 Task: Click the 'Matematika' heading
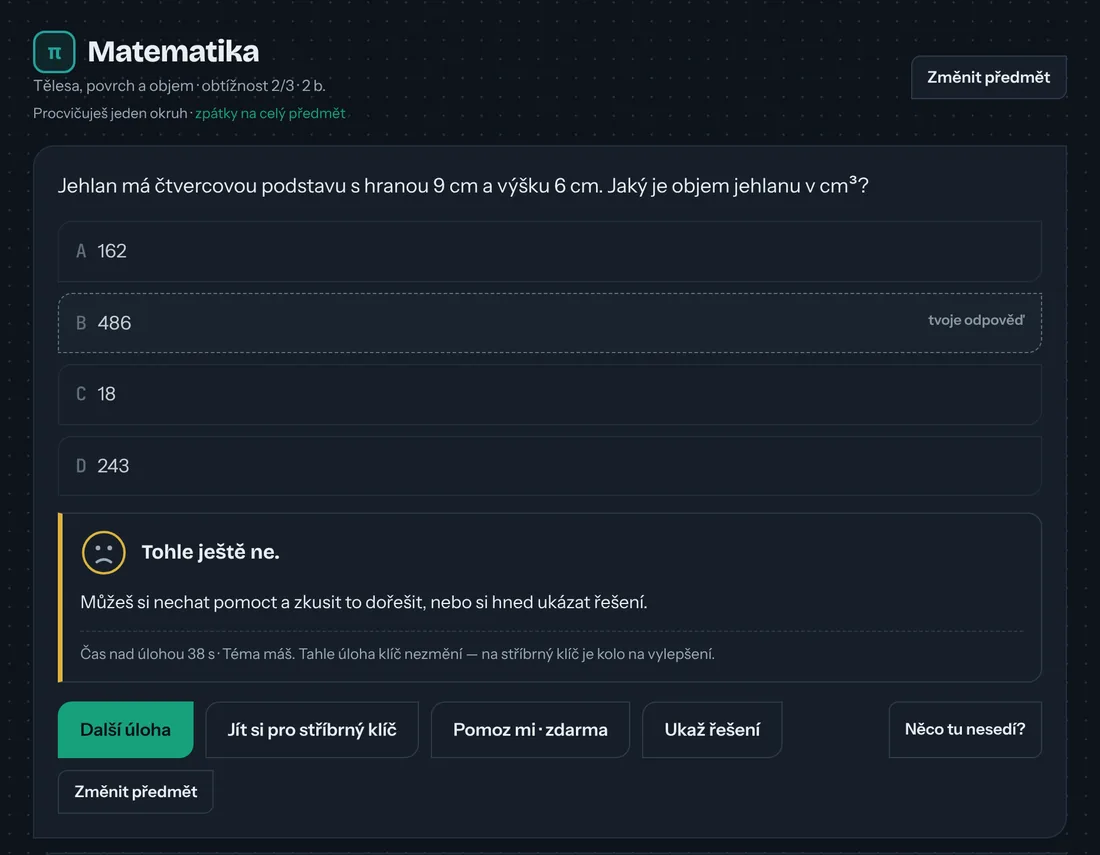[x=173, y=51]
